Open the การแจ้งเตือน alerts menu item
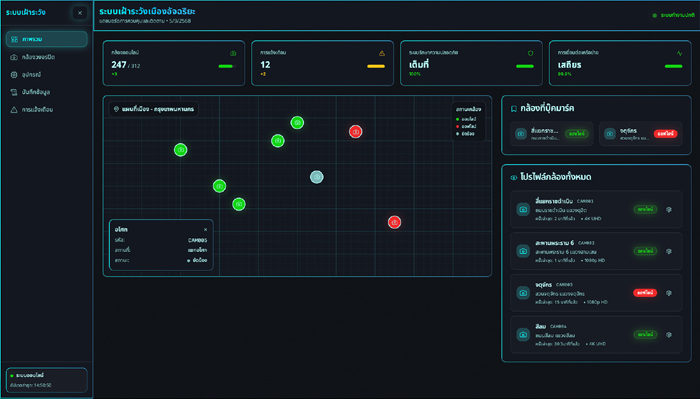 point(46,109)
